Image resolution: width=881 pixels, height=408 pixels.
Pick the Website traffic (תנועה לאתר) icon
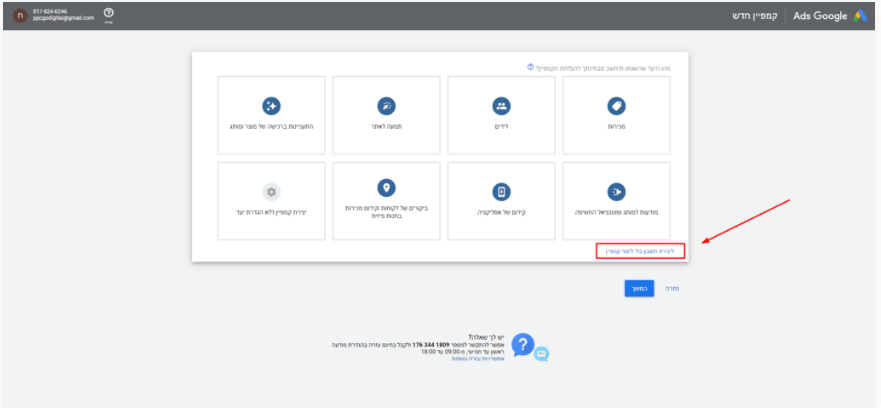(386, 106)
